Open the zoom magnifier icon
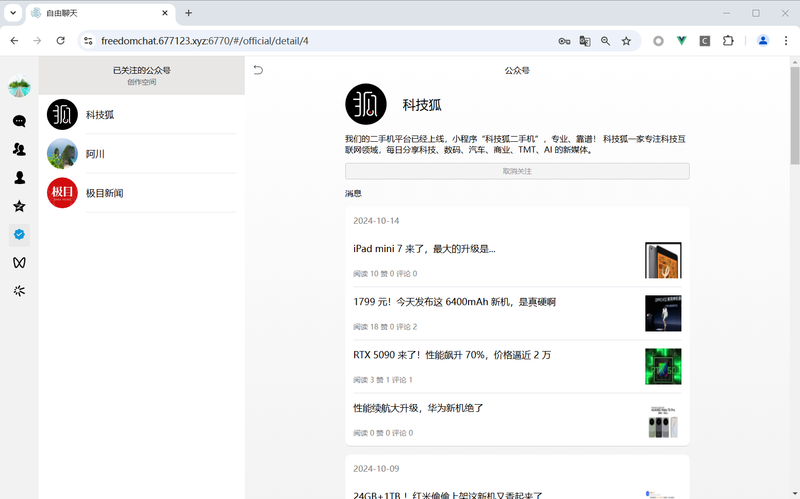The image size is (800, 499). tap(606, 41)
